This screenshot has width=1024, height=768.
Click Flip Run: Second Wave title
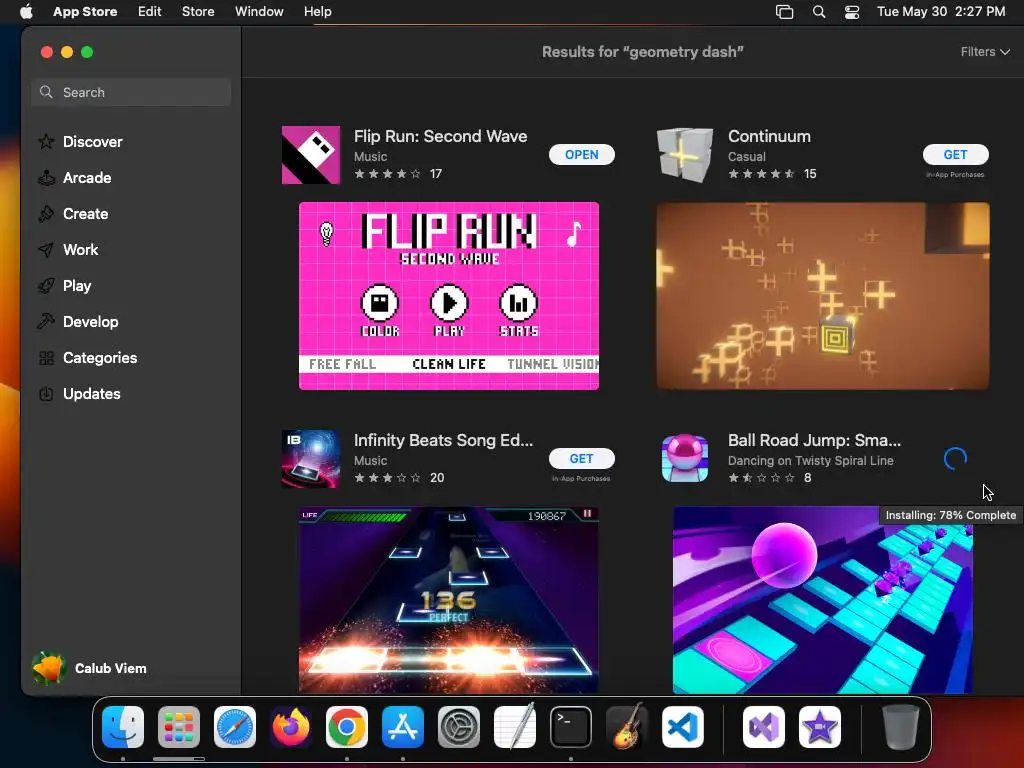coord(440,136)
